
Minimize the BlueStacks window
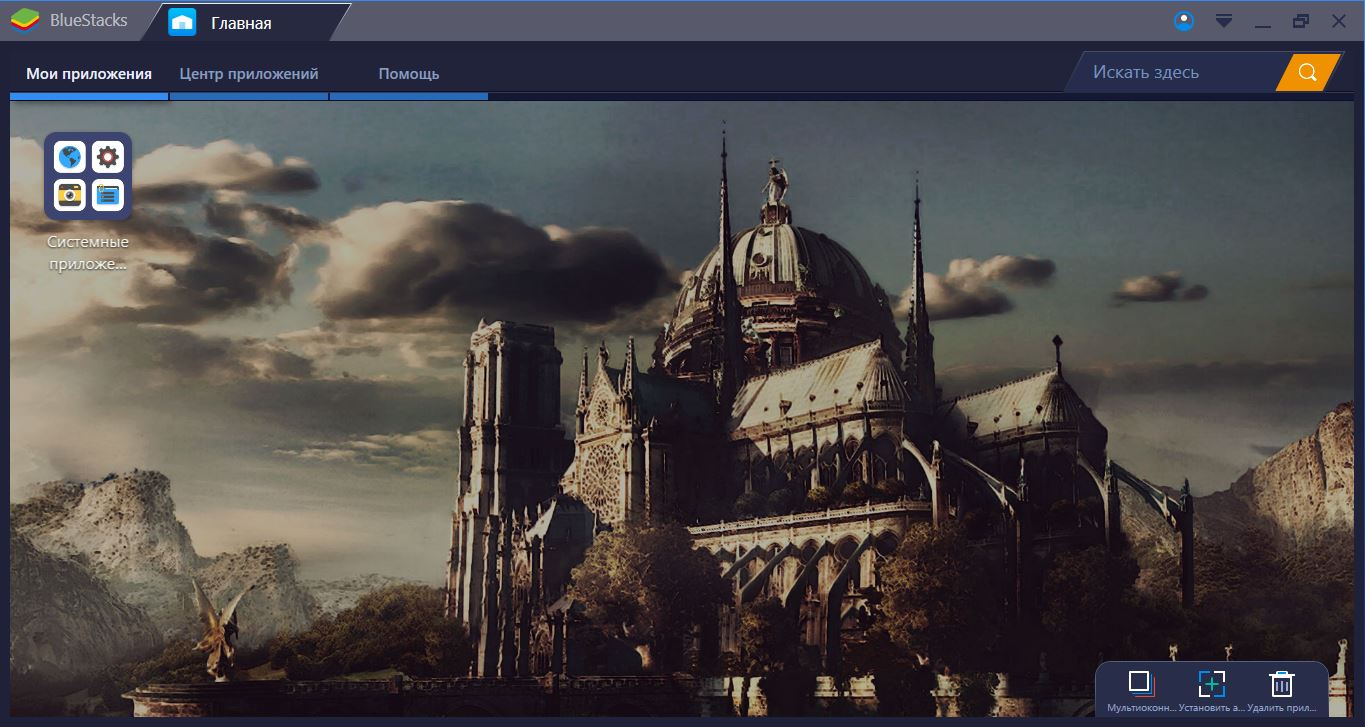point(1262,21)
